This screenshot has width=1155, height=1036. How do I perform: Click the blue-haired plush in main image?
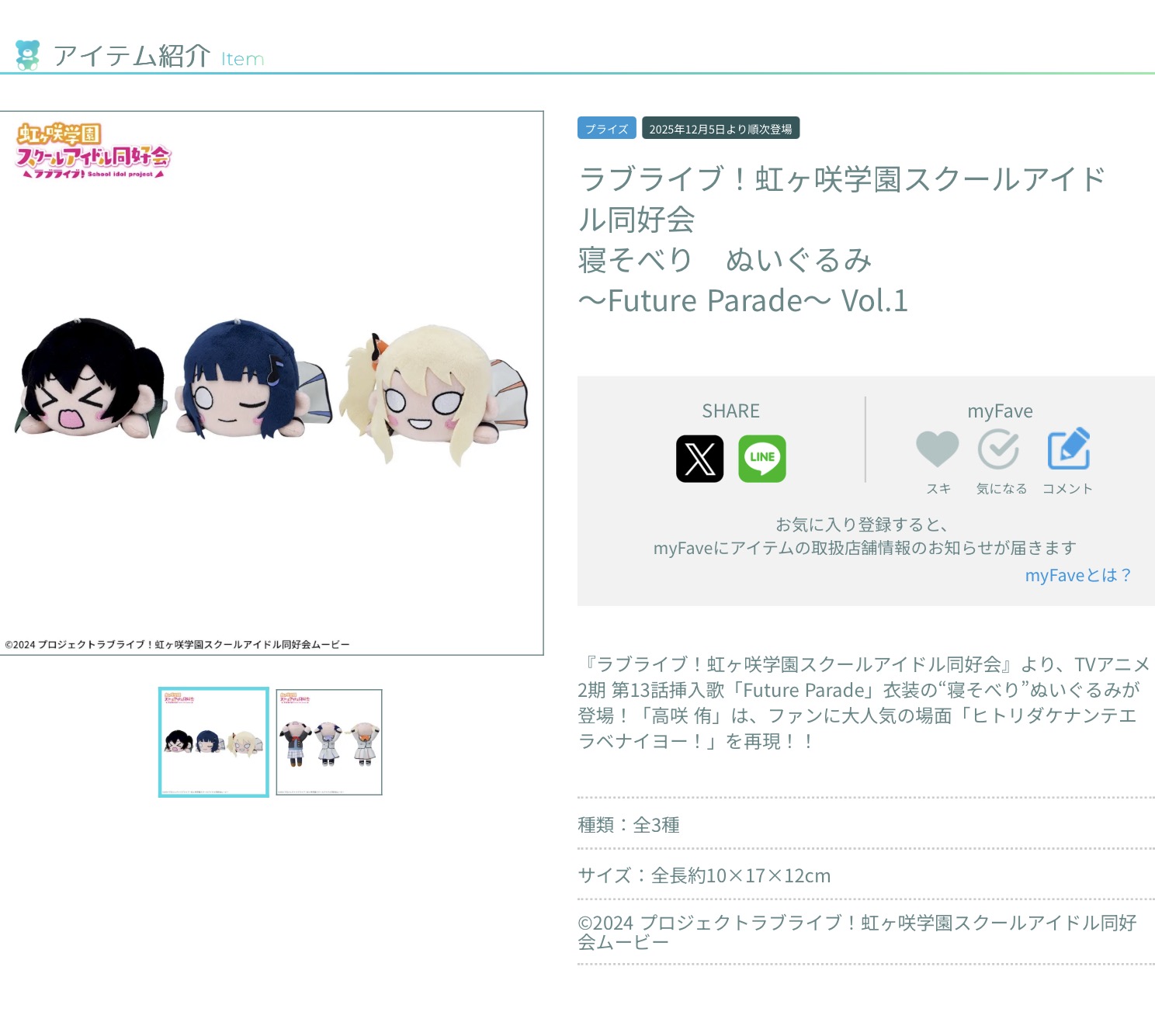(x=252, y=379)
